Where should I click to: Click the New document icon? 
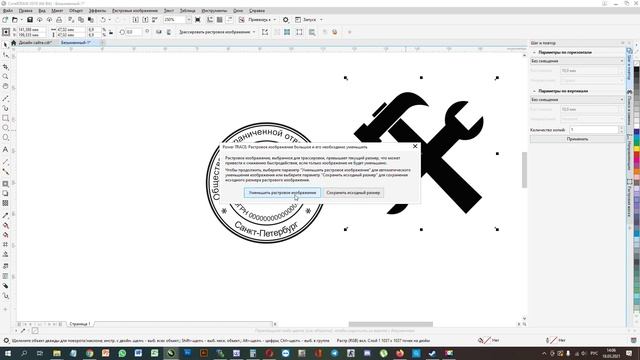(x=5, y=20)
